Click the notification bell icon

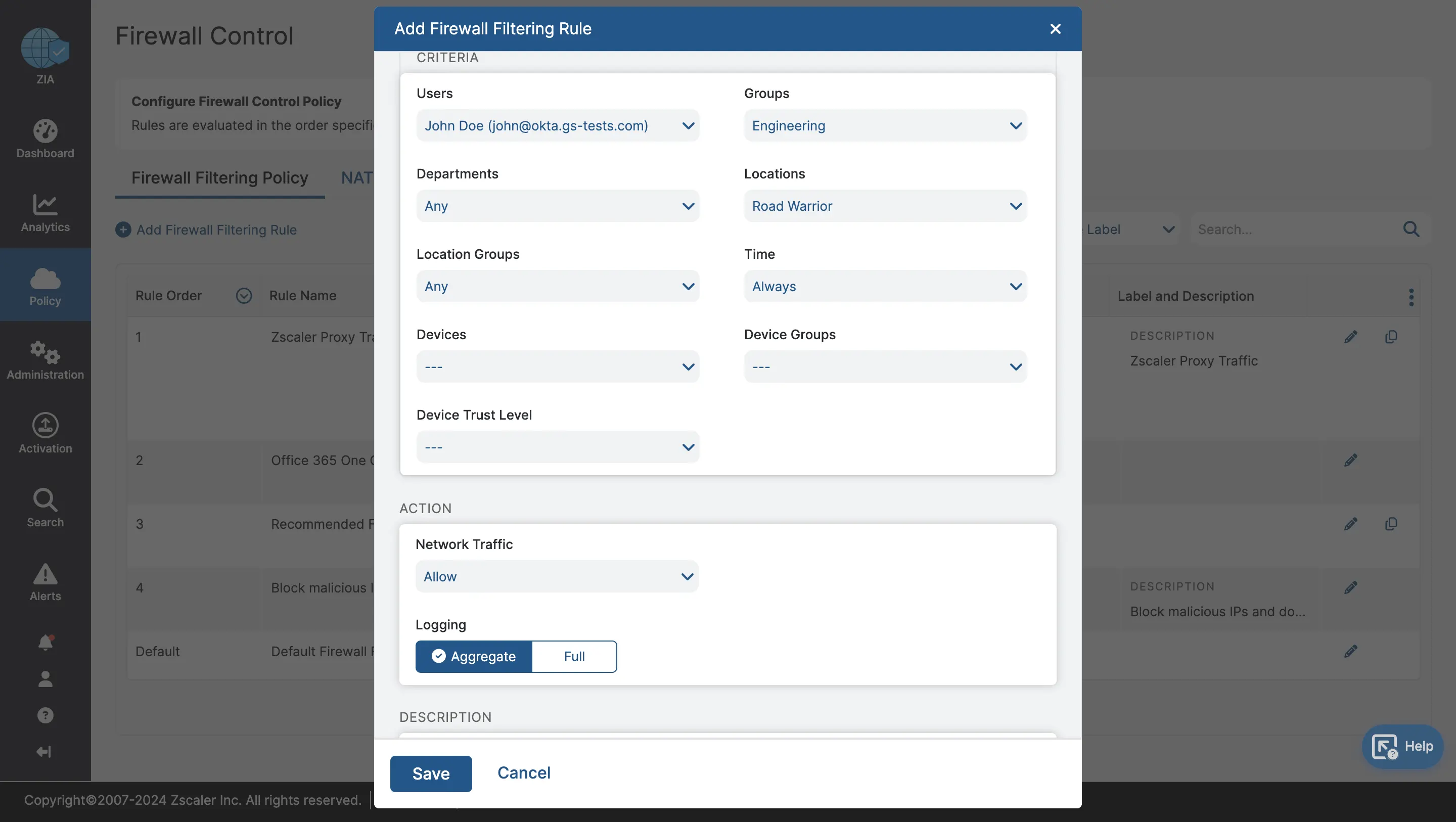[x=45, y=642]
